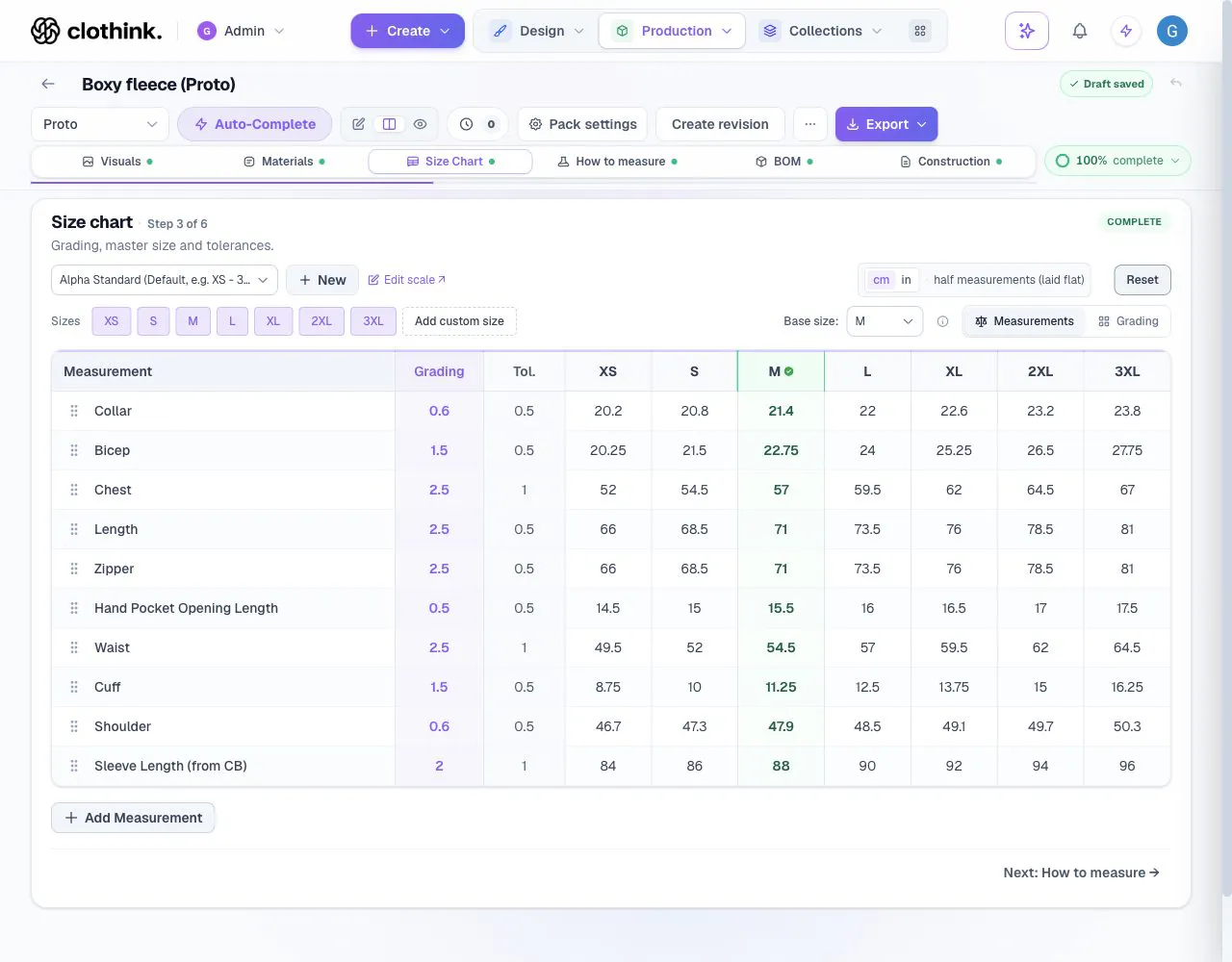Open the Materials tab
1232x962 pixels.
[x=284, y=162]
